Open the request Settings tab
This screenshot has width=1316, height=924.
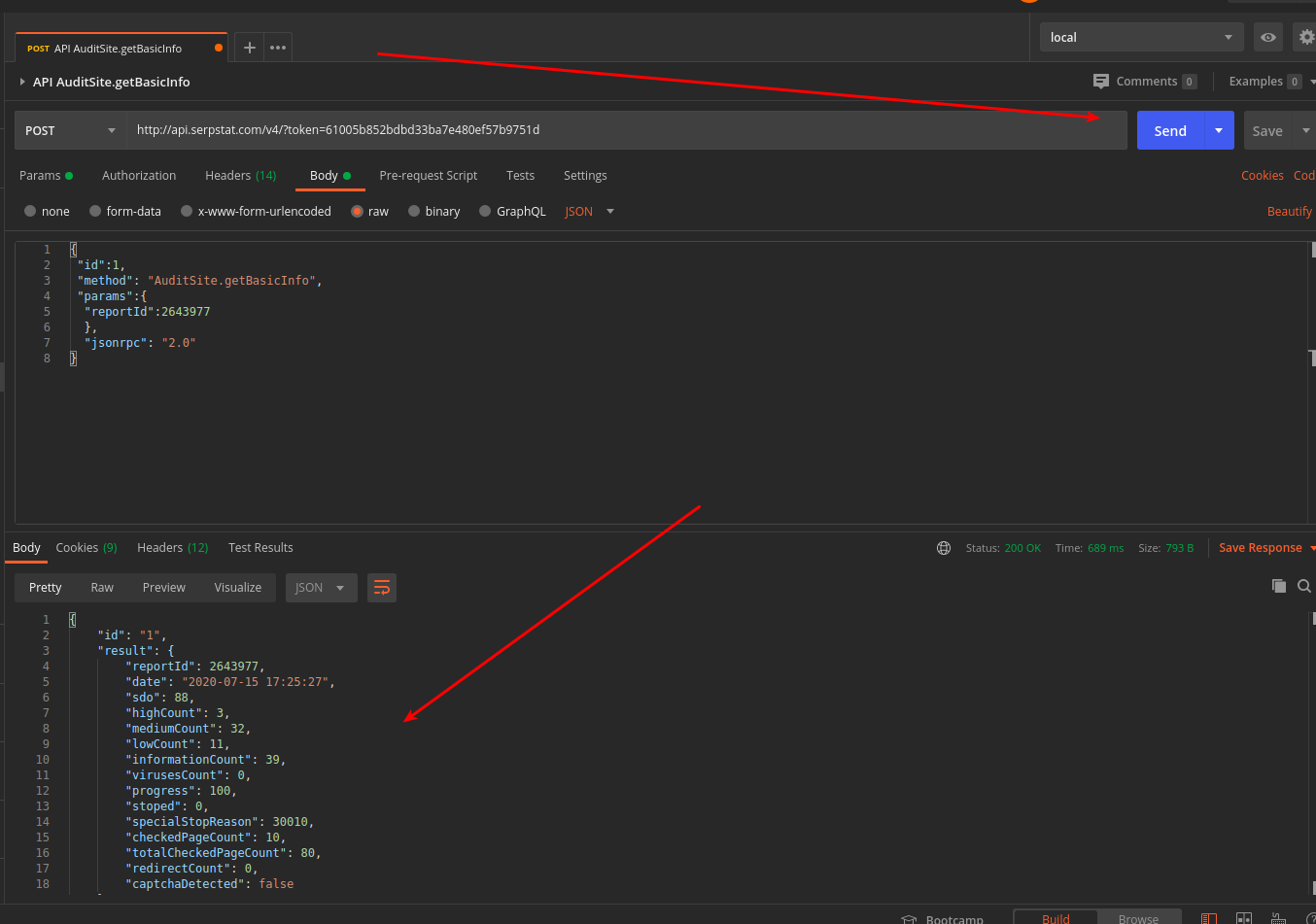(x=585, y=176)
